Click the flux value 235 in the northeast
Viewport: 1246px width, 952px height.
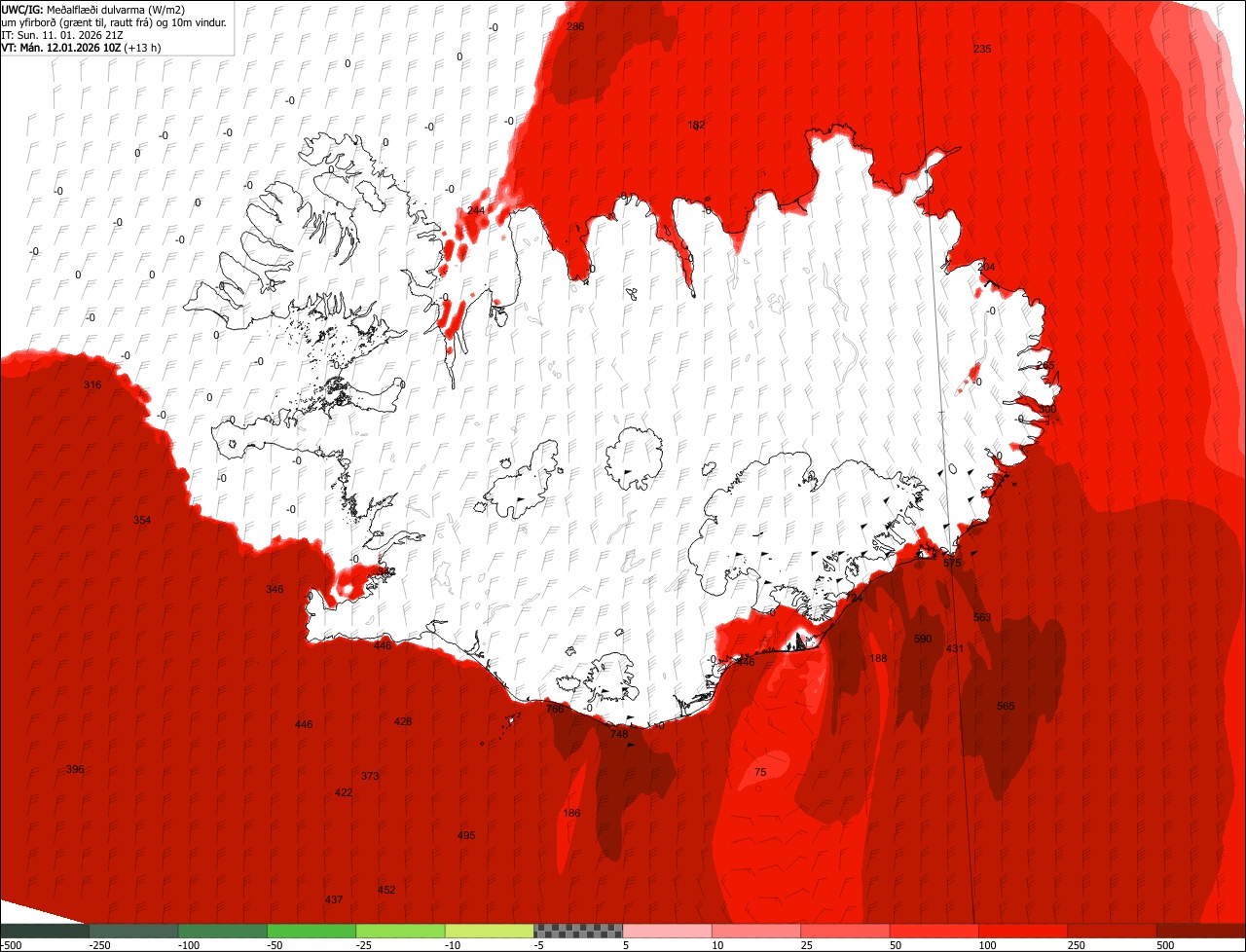click(x=982, y=49)
